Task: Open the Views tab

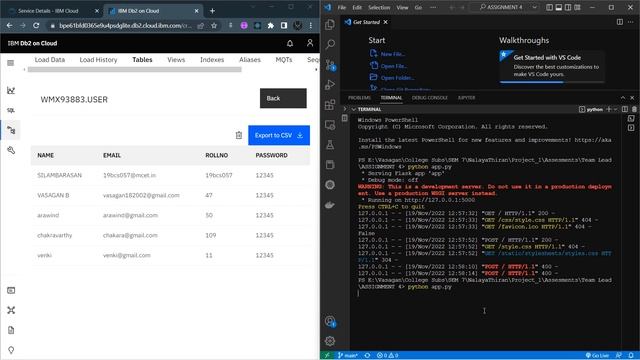Action: [176, 60]
